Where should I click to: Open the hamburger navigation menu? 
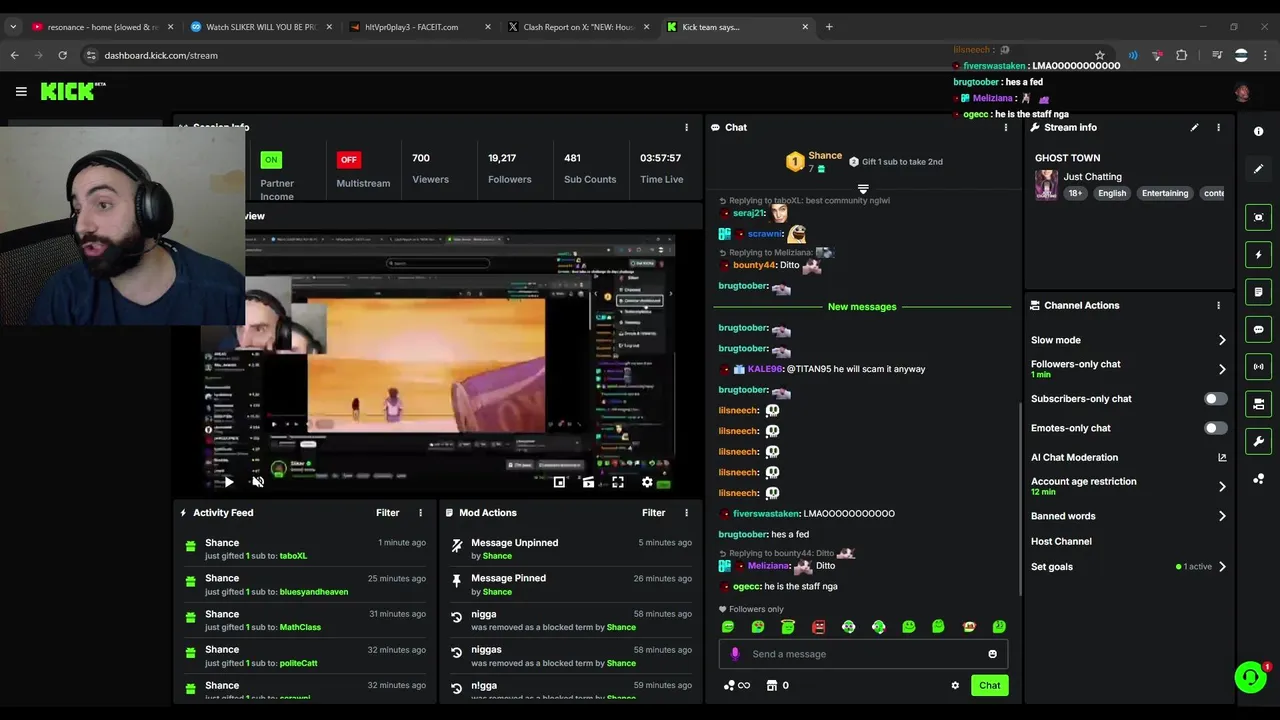(21, 91)
